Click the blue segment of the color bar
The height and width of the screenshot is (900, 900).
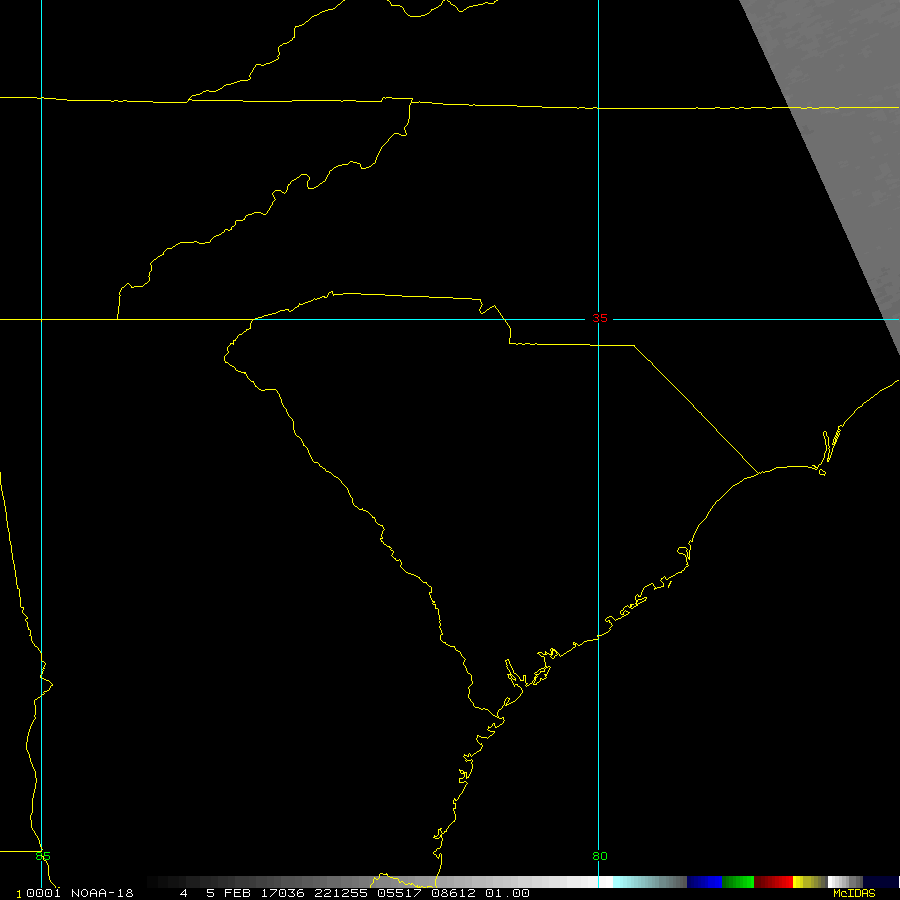click(x=704, y=882)
